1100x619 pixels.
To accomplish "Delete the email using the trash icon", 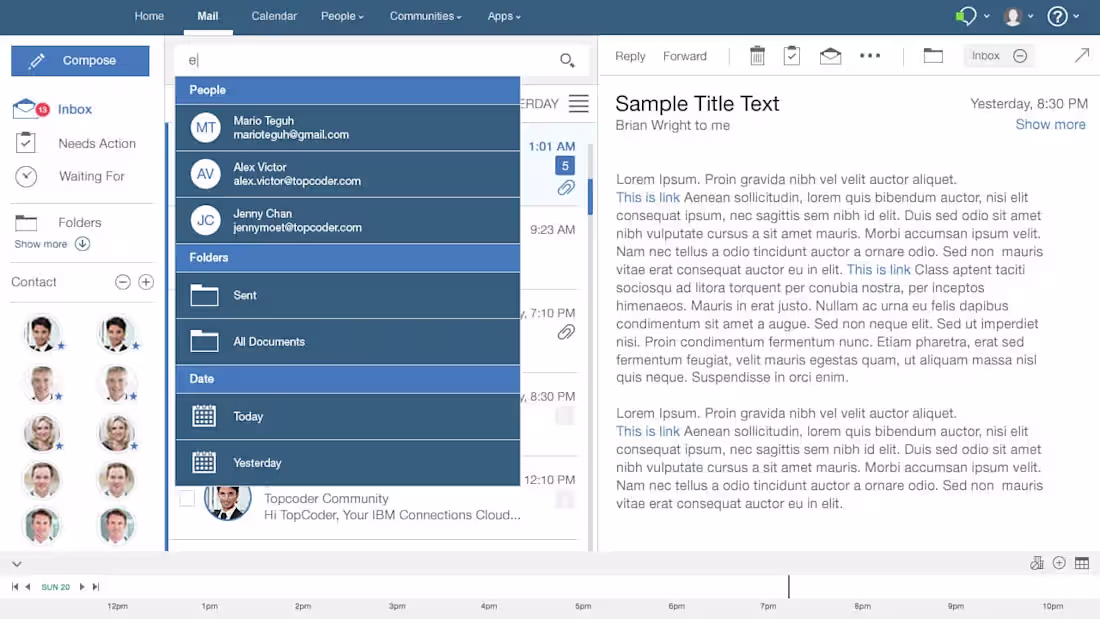I will pyautogui.click(x=757, y=56).
